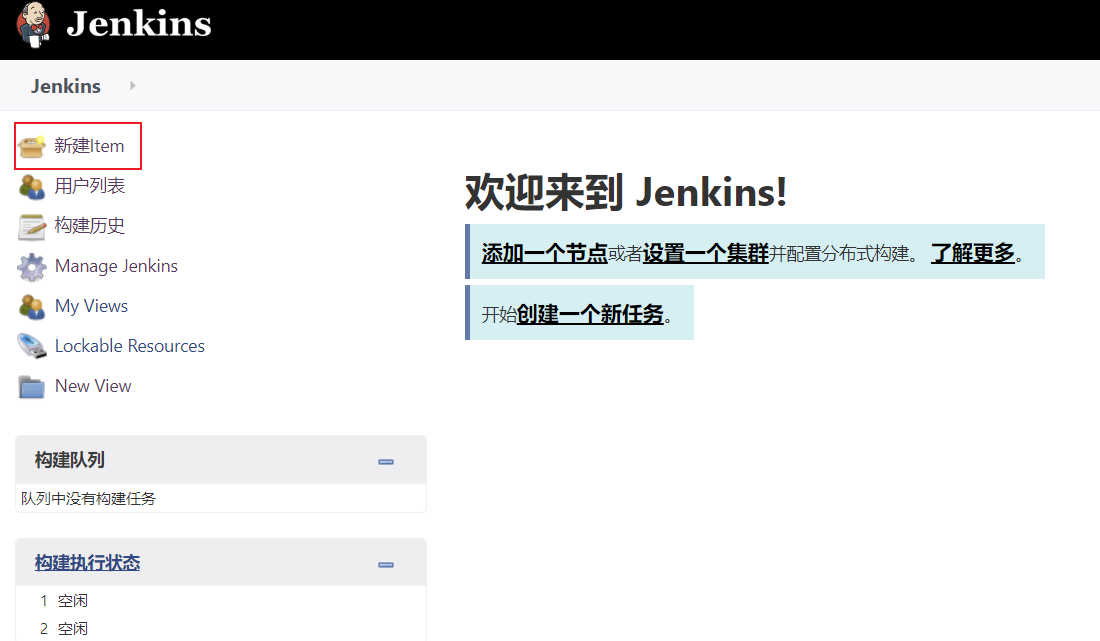Click the Manage Jenkins gear icon
The width and height of the screenshot is (1100, 641).
pyautogui.click(x=32, y=266)
